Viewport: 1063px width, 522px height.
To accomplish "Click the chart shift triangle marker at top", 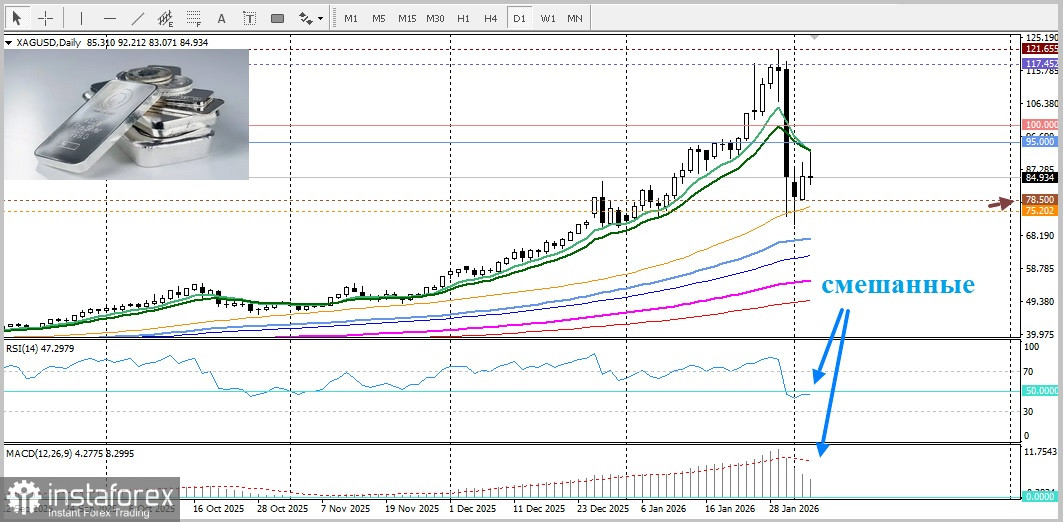I will click(814, 35).
